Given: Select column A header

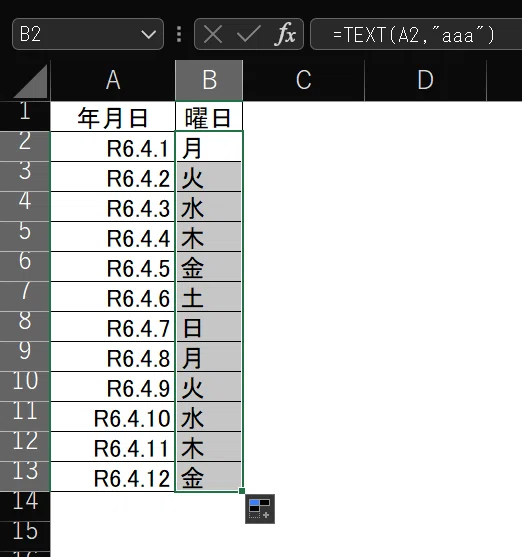Looking at the screenshot, I should 113,81.
